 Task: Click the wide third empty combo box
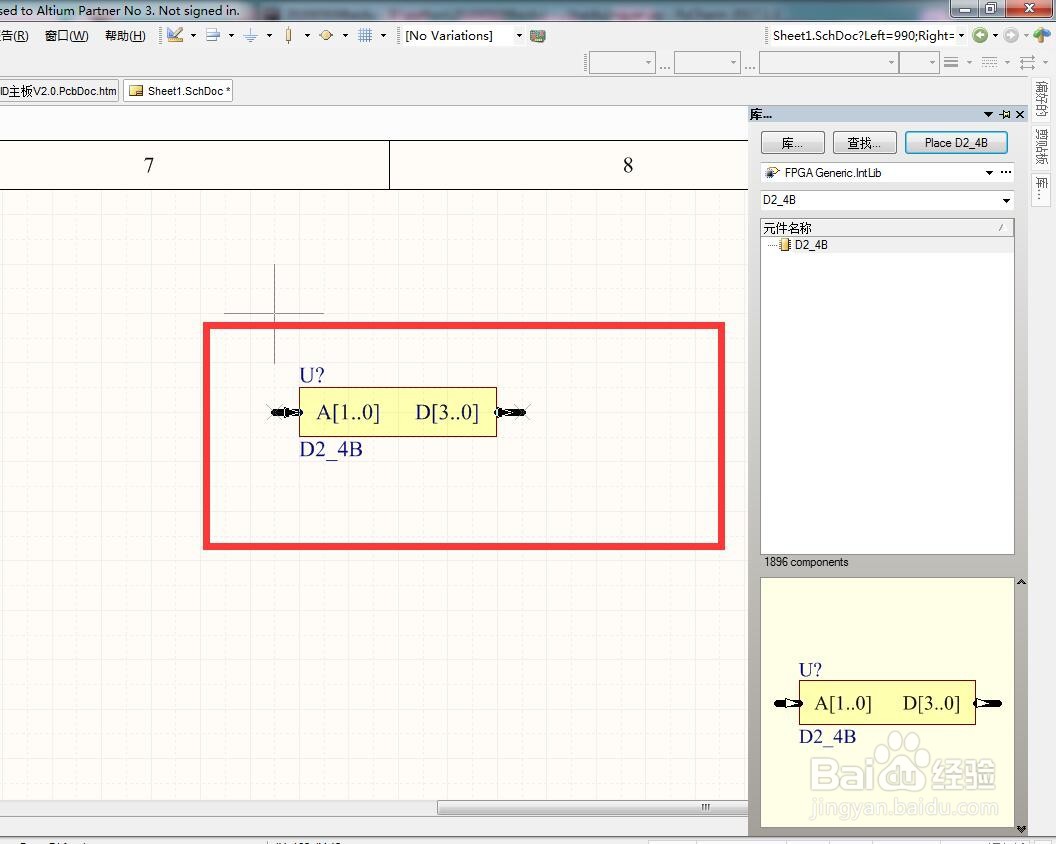[828, 63]
